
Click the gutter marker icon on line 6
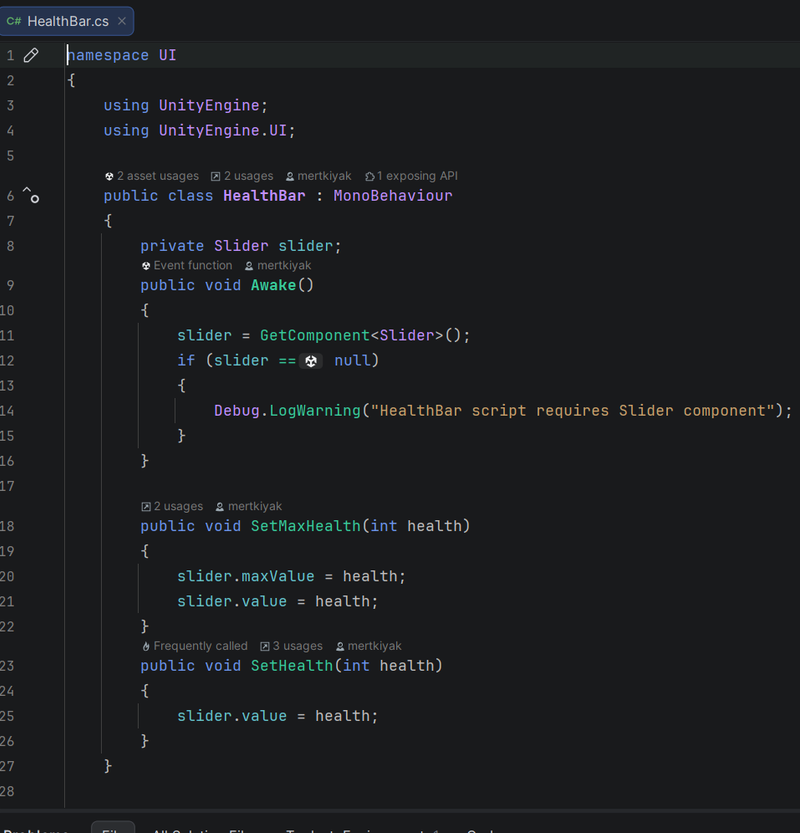(x=31, y=195)
